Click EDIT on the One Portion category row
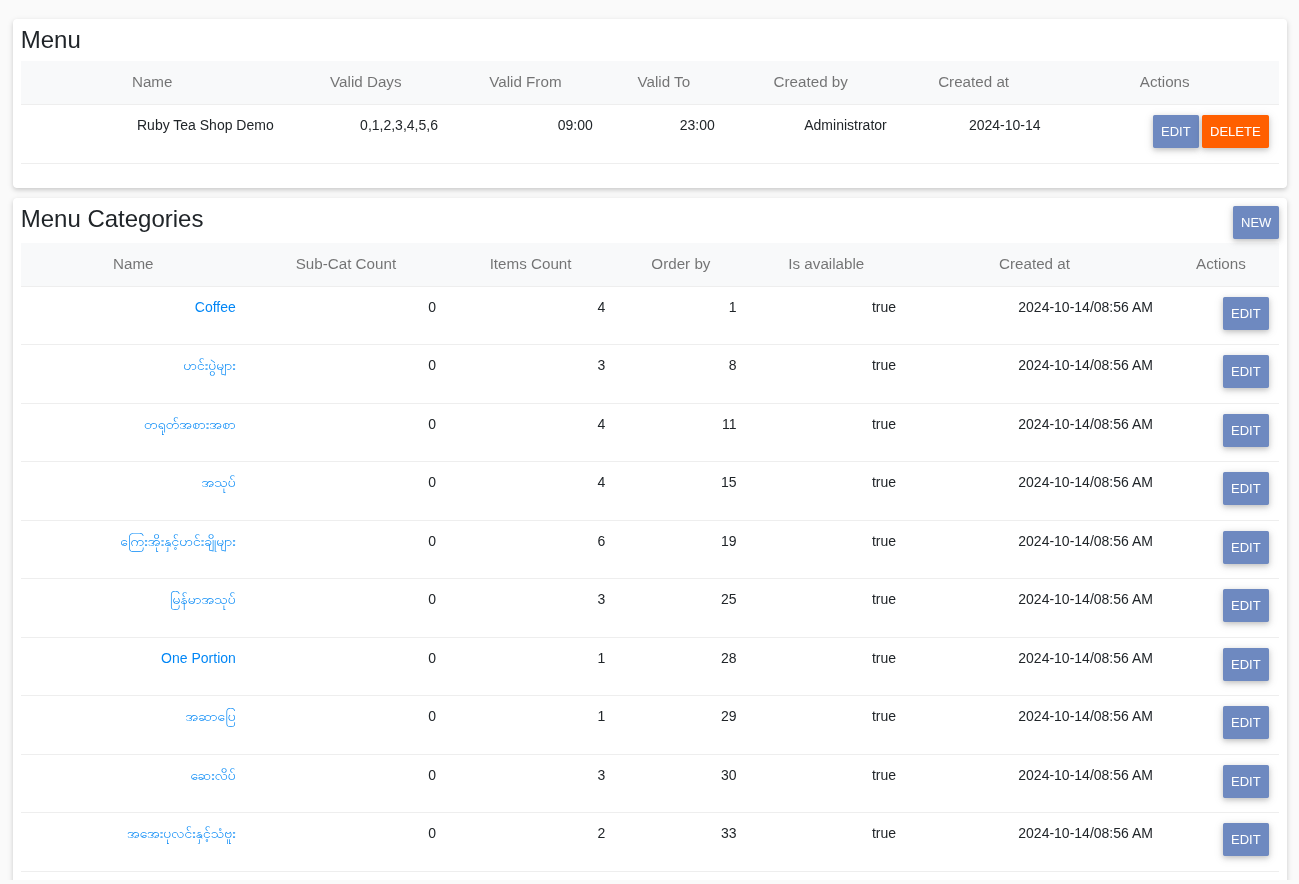 tap(1245, 664)
